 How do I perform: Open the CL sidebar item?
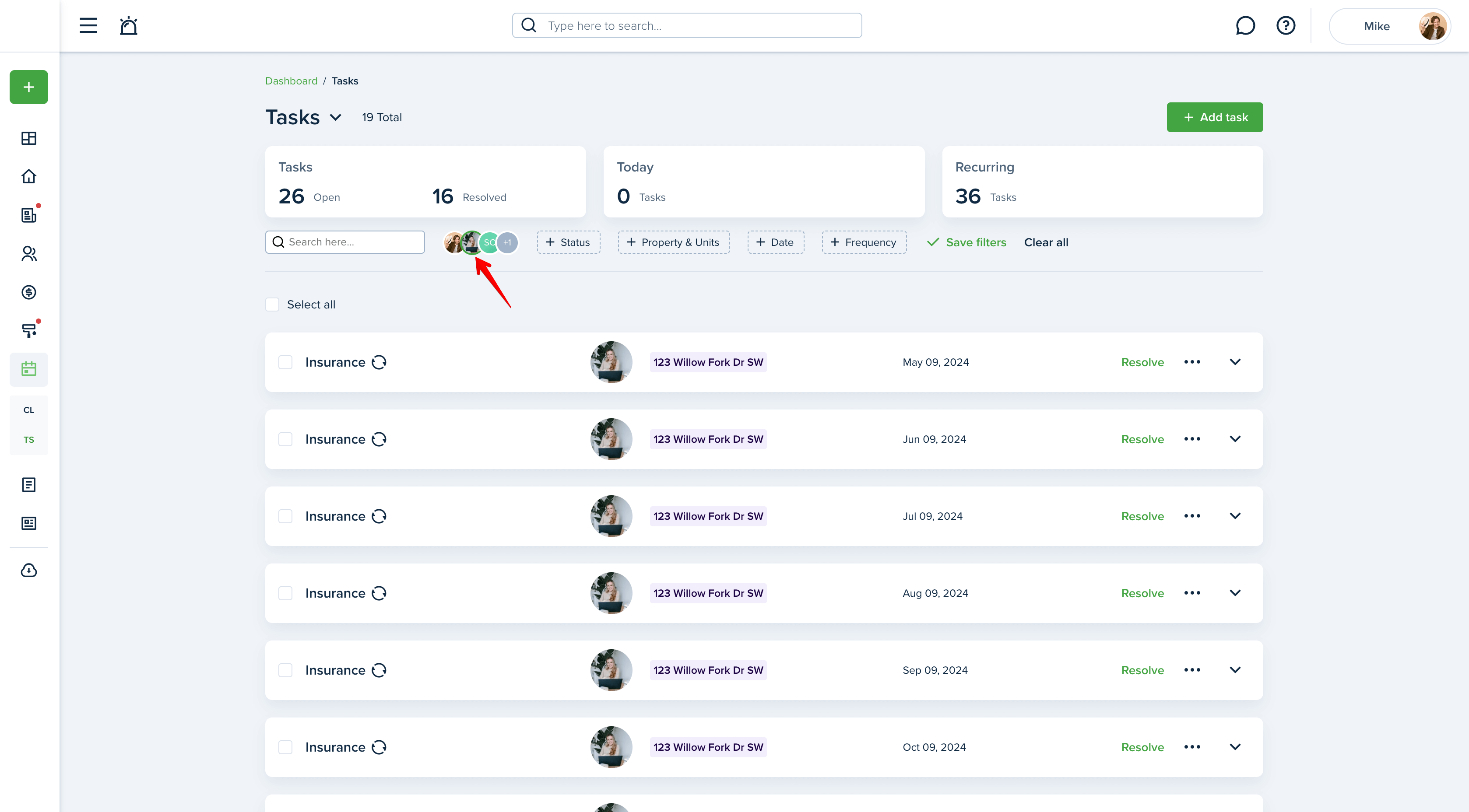pyautogui.click(x=29, y=410)
